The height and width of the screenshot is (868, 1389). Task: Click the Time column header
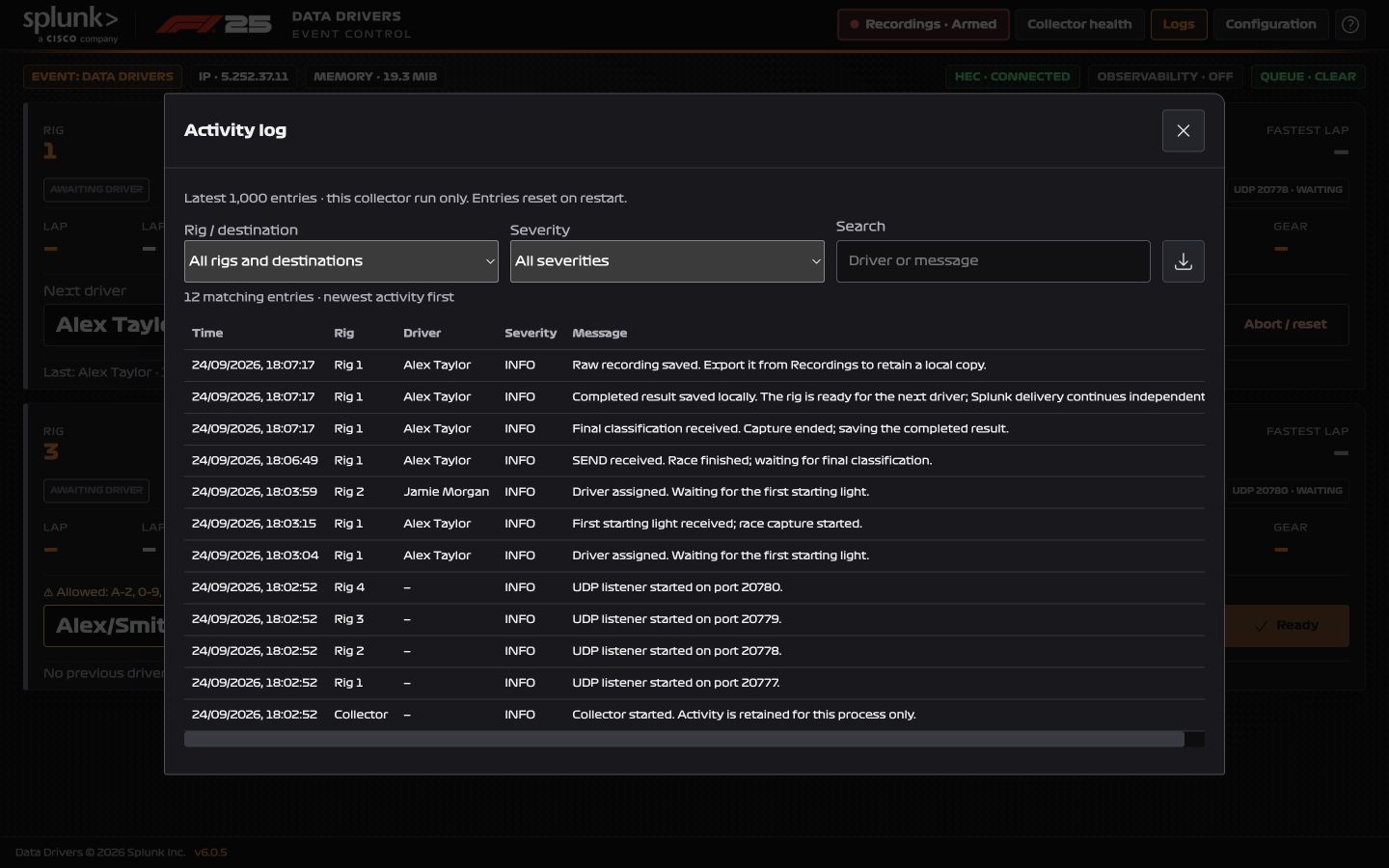[x=207, y=333]
